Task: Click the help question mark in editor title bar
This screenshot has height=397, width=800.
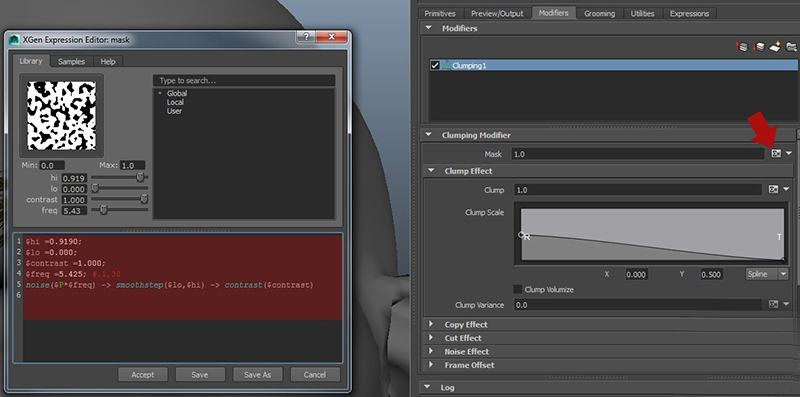Action: (x=306, y=37)
